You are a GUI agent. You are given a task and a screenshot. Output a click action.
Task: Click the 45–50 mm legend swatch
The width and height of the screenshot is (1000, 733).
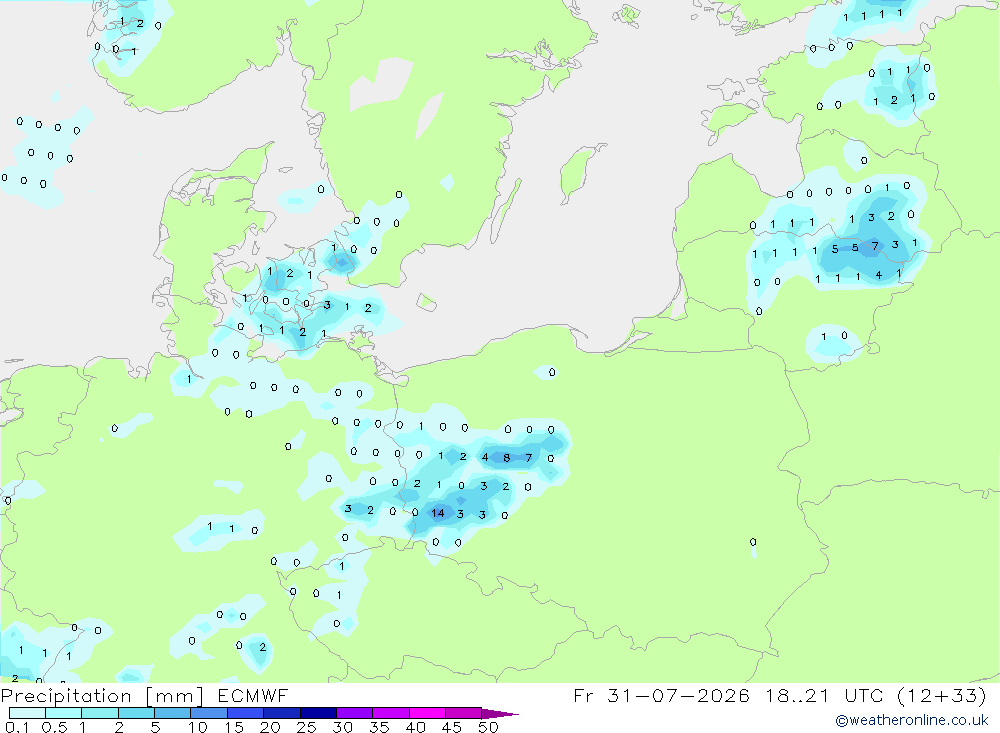click(463, 713)
